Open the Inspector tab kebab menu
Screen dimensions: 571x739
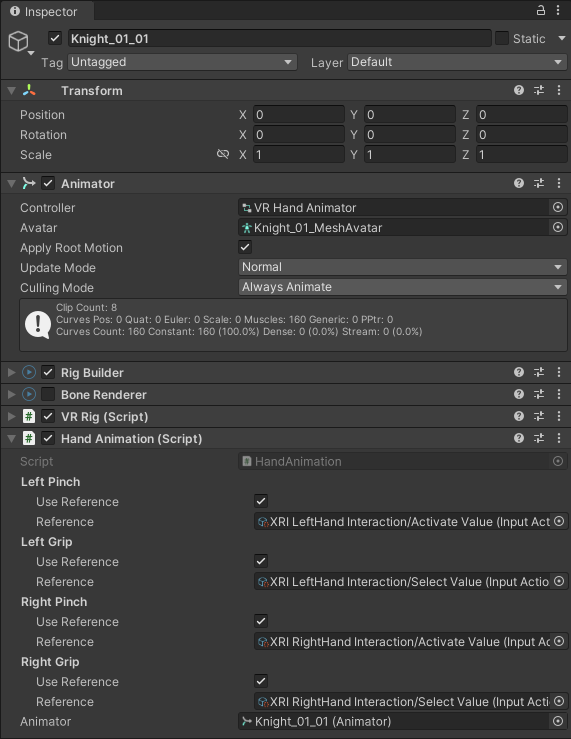tap(558, 10)
